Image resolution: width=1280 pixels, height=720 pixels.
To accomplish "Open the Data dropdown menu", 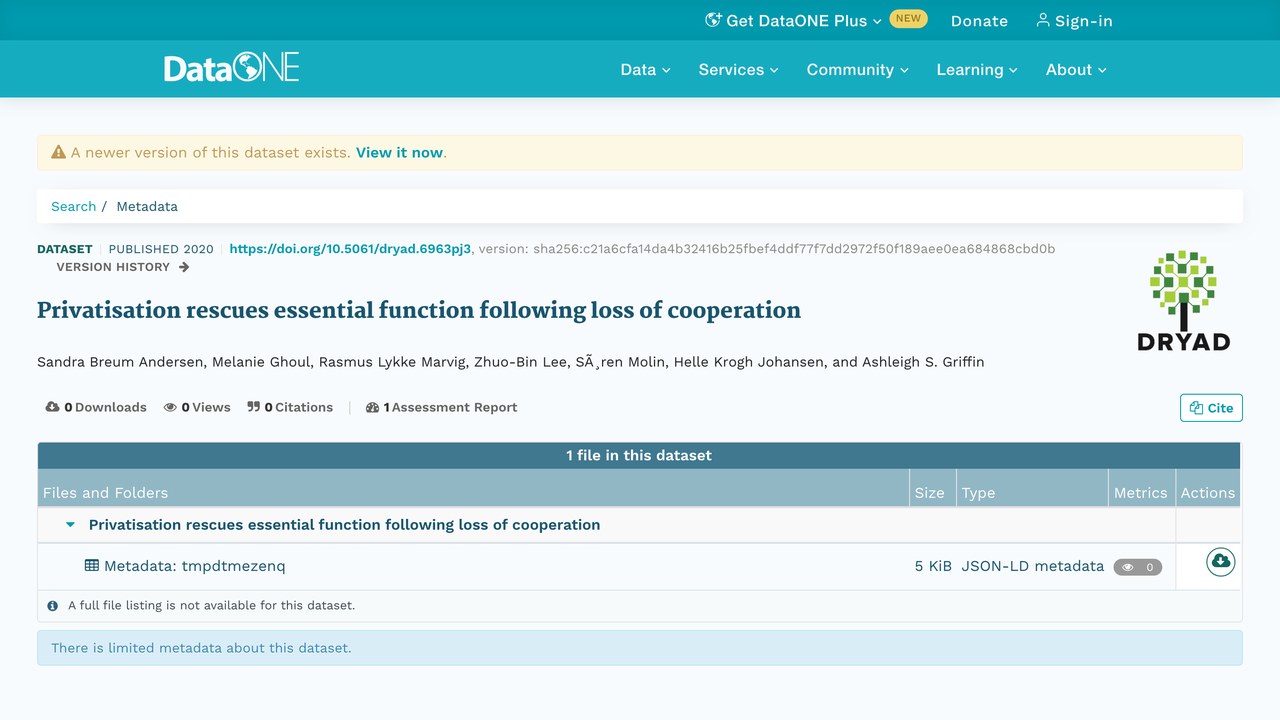I will (x=645, y=70).
